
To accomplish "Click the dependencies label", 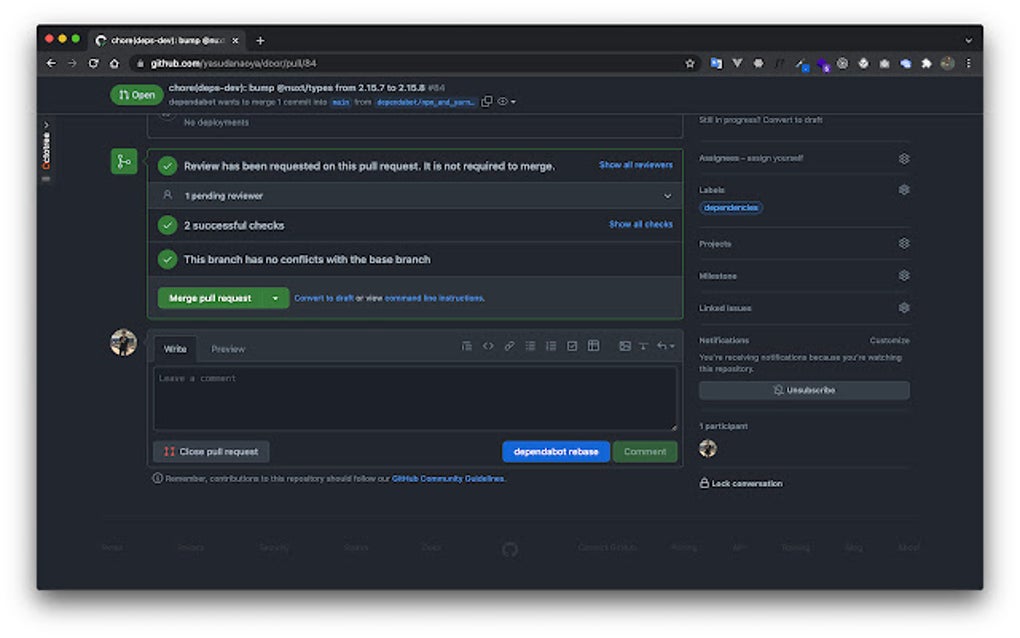I will pyautogui.click(x=731, y=208).
